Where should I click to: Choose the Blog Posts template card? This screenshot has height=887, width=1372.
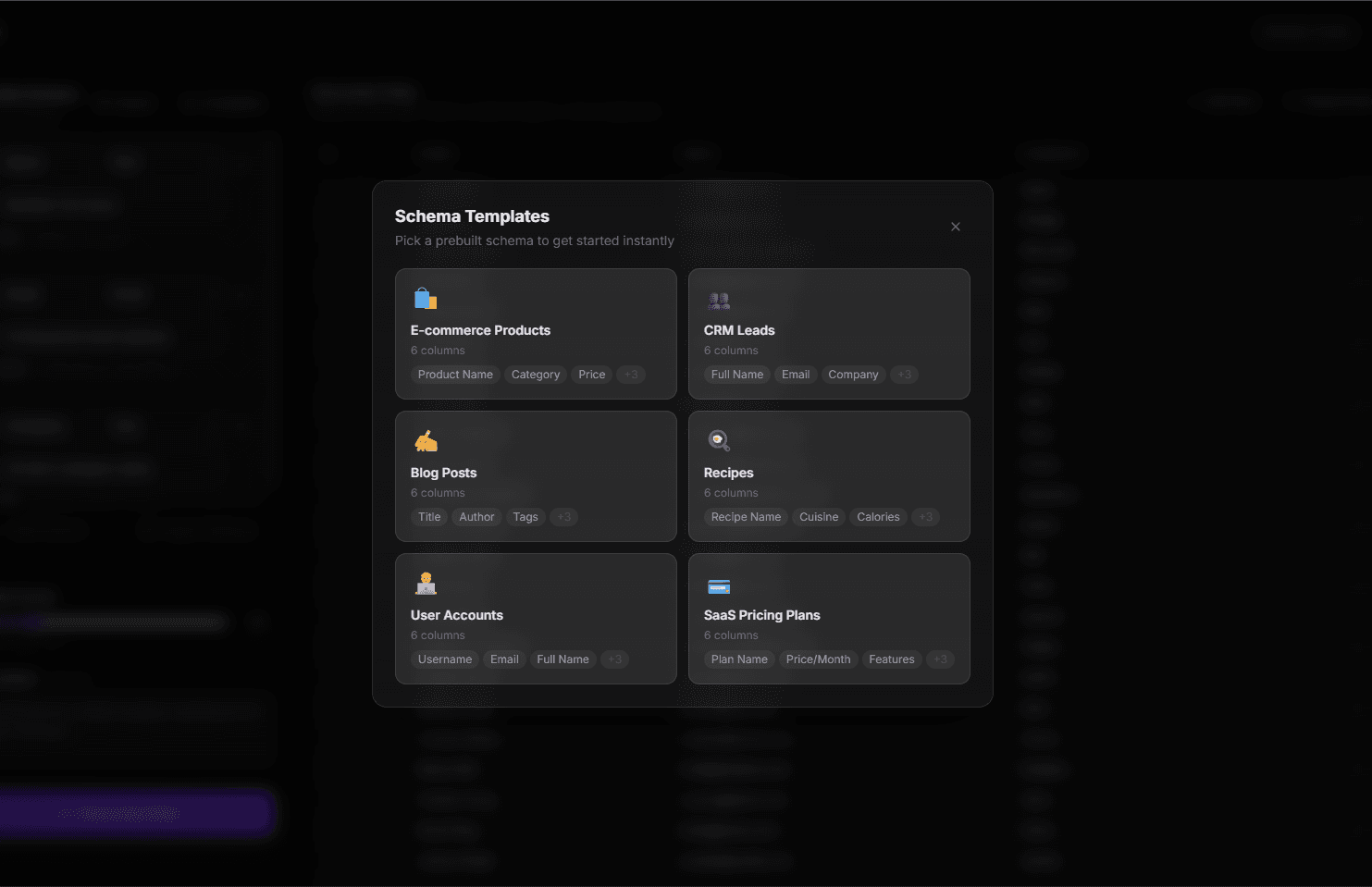coord(536,476)
